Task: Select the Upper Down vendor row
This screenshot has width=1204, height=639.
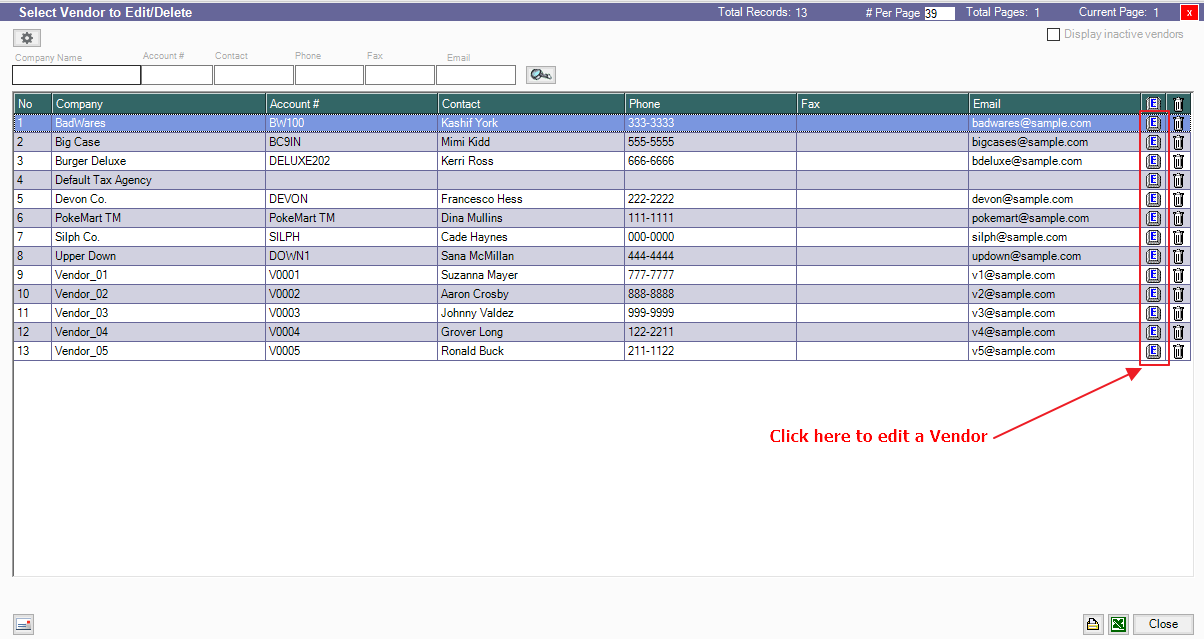Action: tap(158, 256)
